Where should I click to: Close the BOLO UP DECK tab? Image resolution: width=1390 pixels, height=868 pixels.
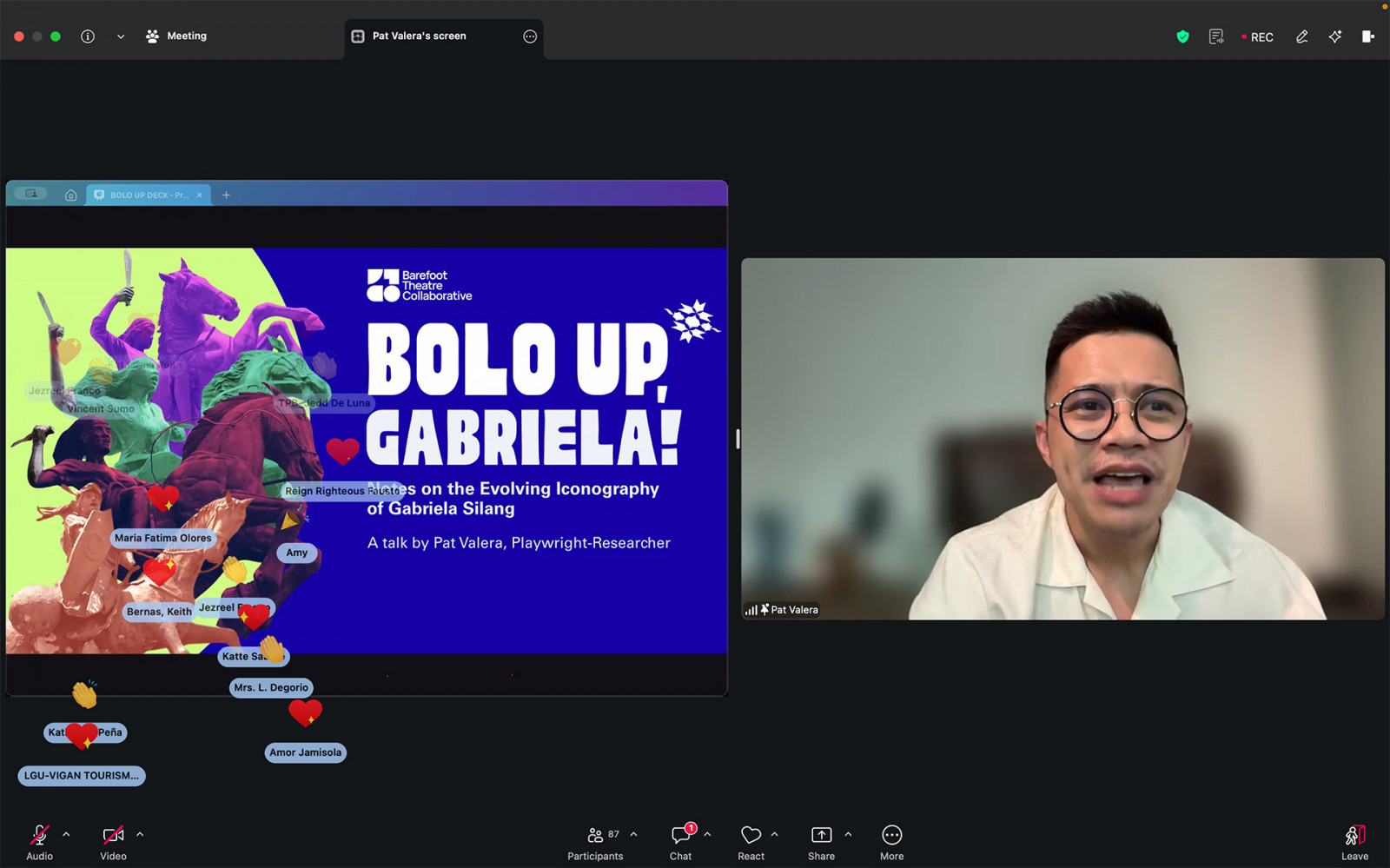(x=200, y=195)
